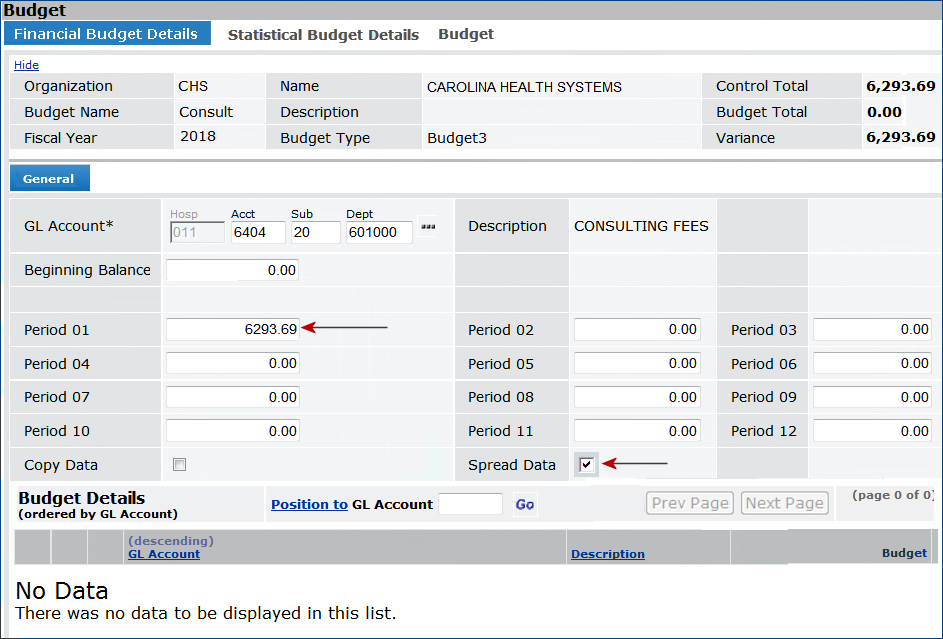Image resolution: width=943 pixels, height=639 pixels.
Task: Click the Prev Page button
Action: (x=690, y=503)
